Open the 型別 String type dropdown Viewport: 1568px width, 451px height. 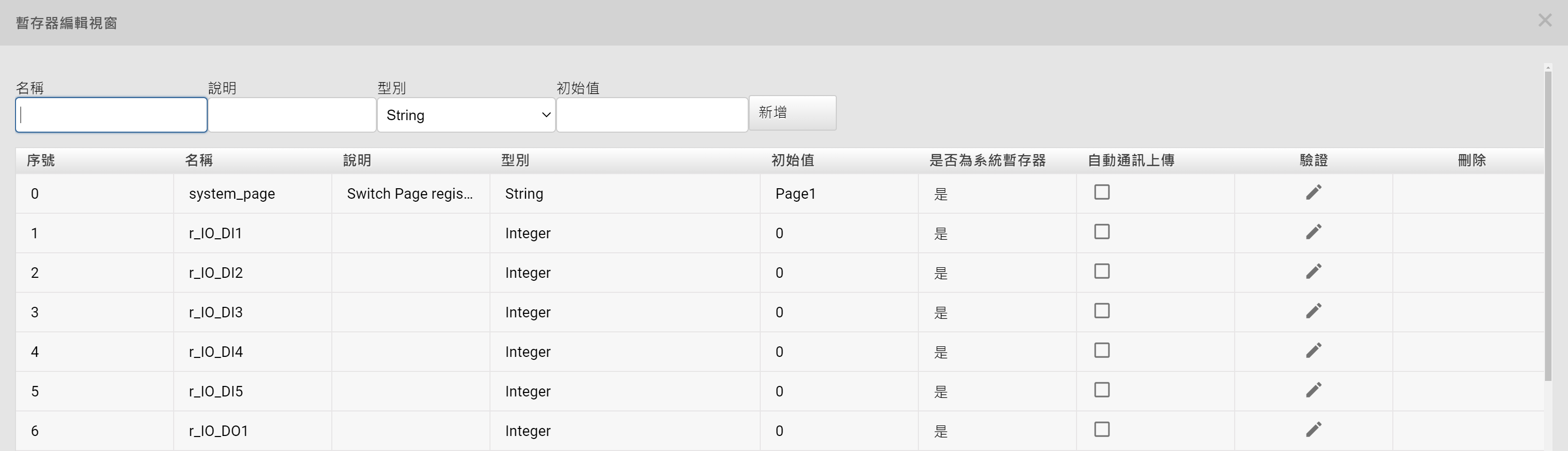pyautogui.click(x=466, y=115)
